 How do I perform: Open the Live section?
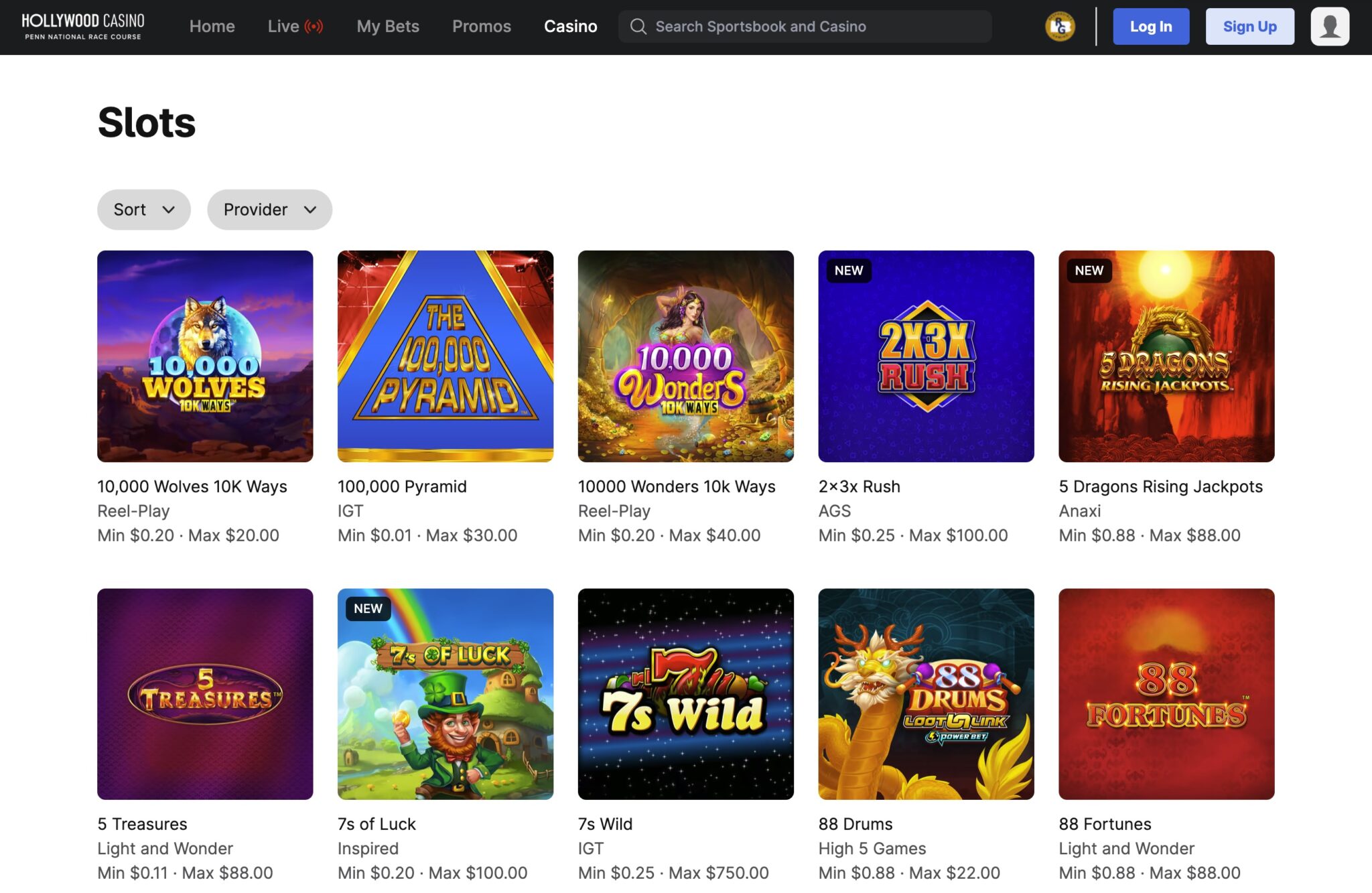coord(283,26)
